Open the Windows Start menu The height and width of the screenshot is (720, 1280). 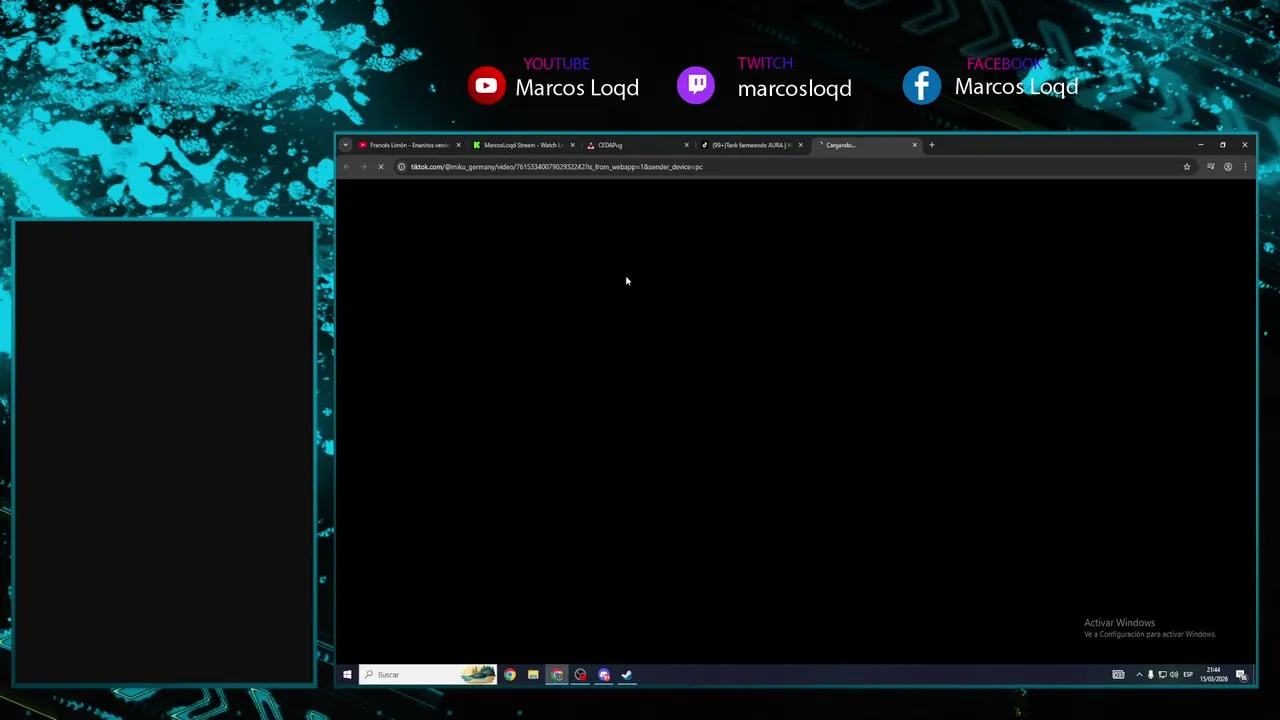347,675
